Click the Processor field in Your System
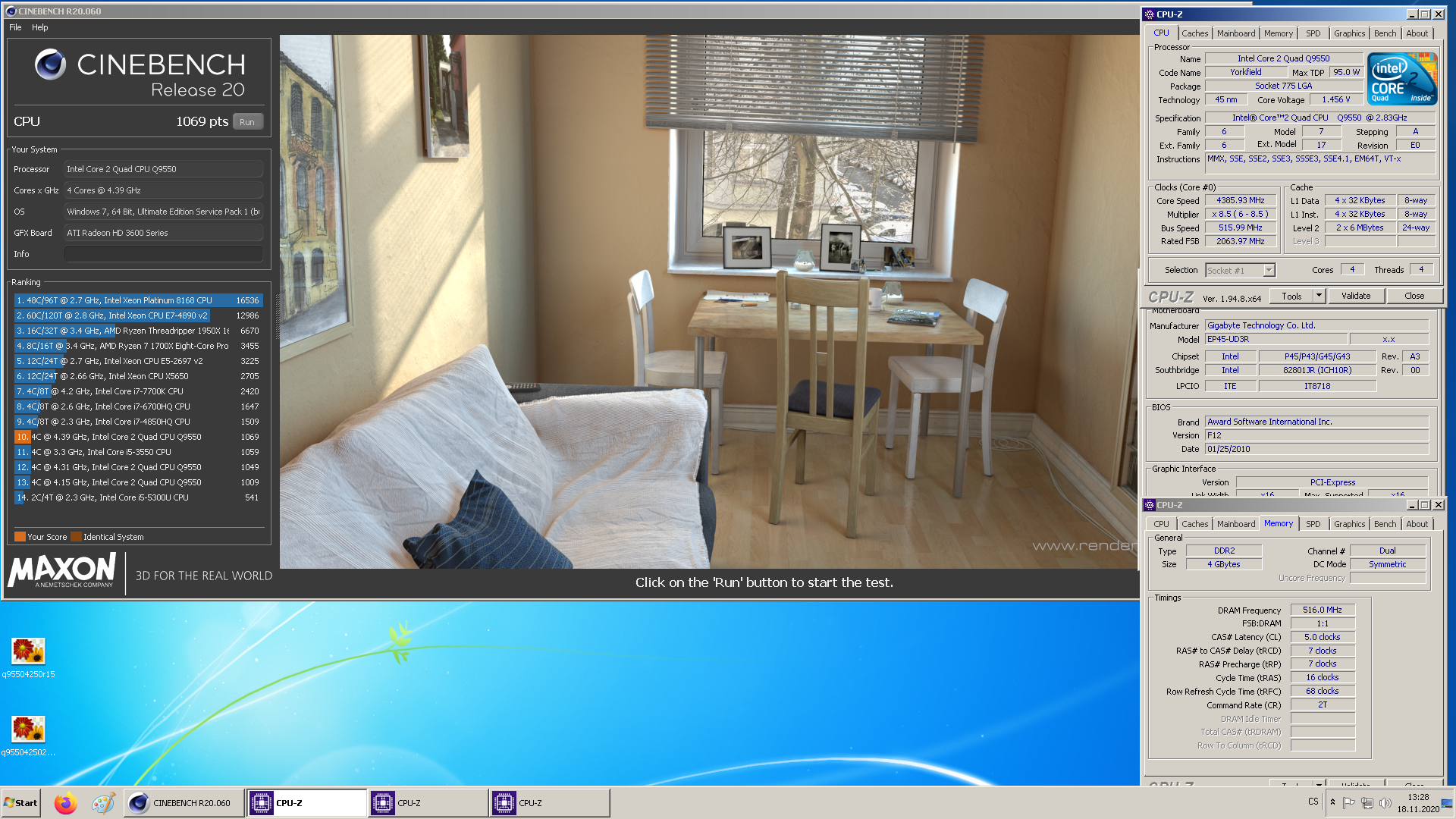 coord(163,169)
